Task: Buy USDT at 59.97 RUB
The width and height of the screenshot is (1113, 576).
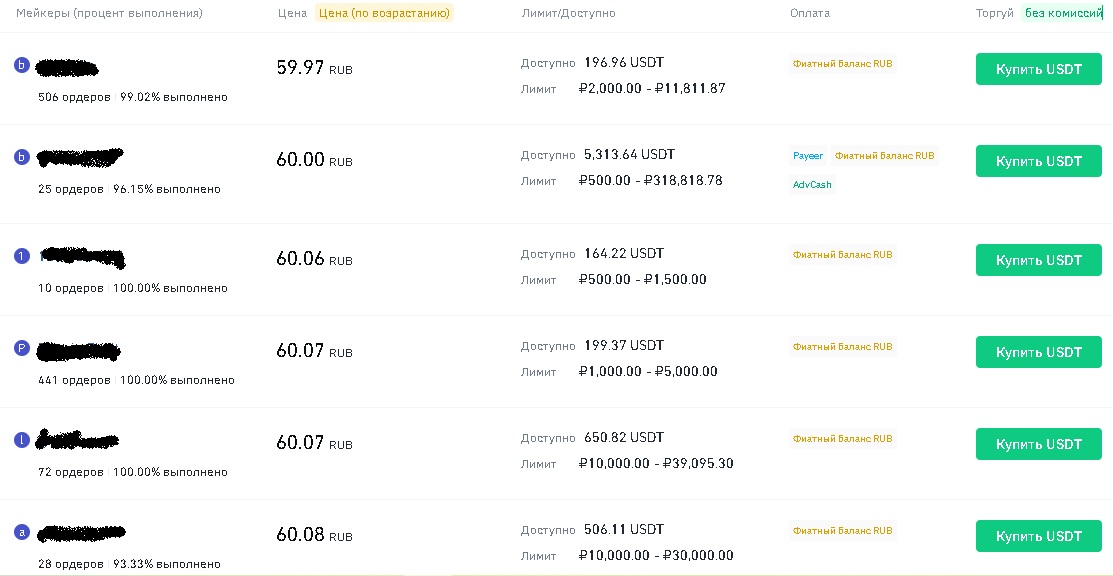Action: [x=1038, y=70]
